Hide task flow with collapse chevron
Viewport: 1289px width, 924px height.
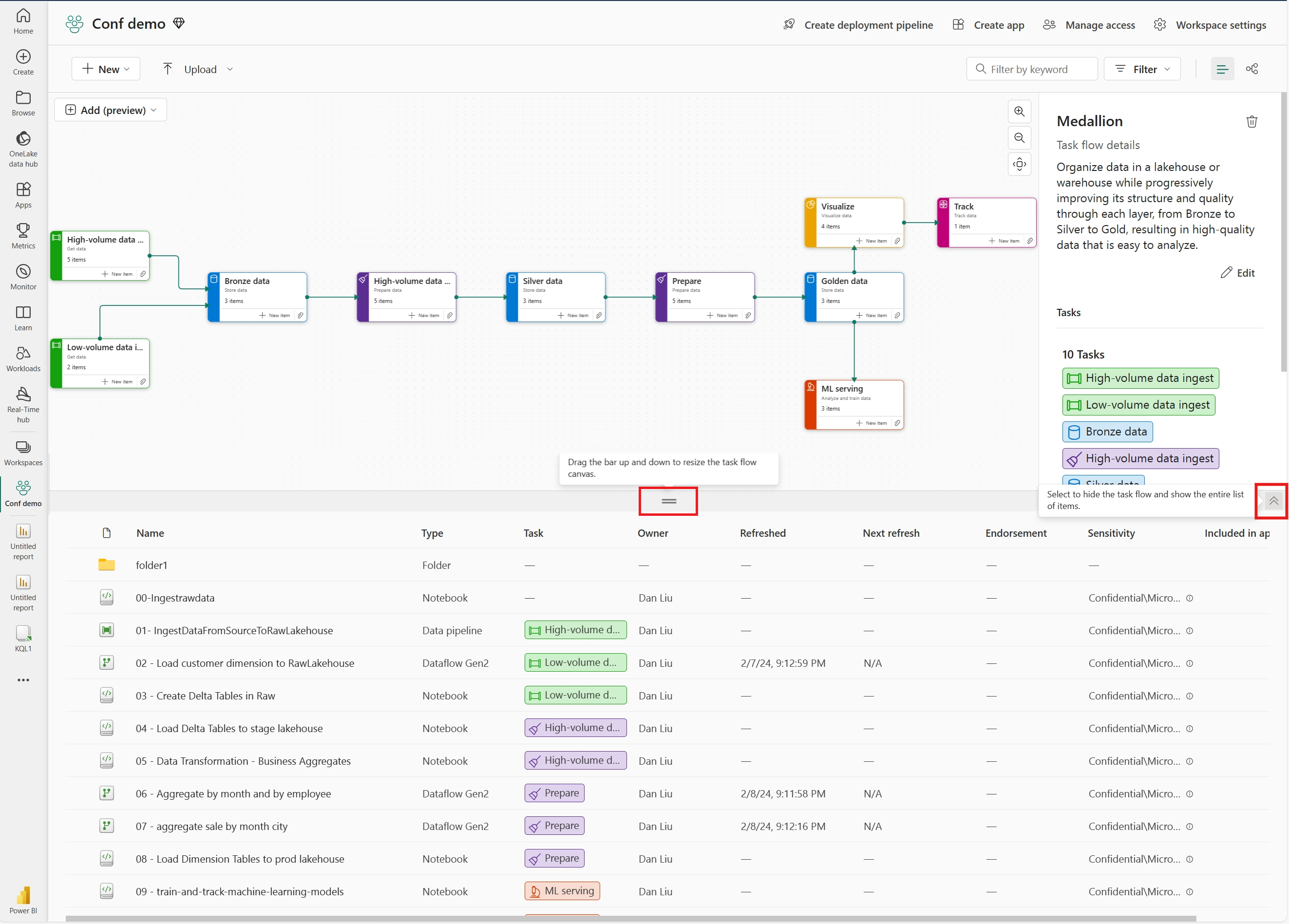click(1273, 501)
